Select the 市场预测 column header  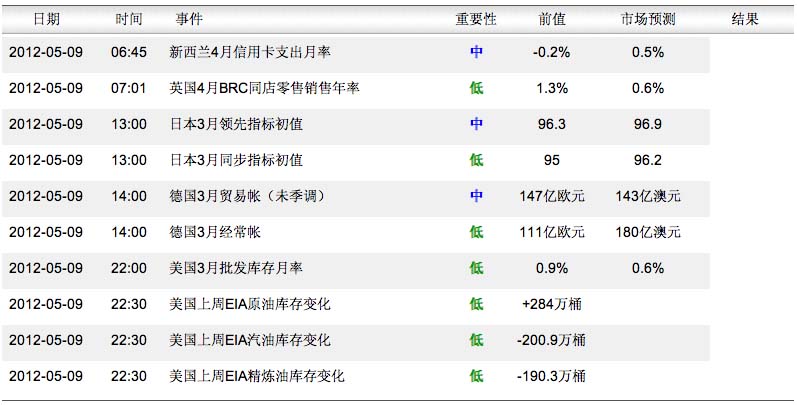648,19
